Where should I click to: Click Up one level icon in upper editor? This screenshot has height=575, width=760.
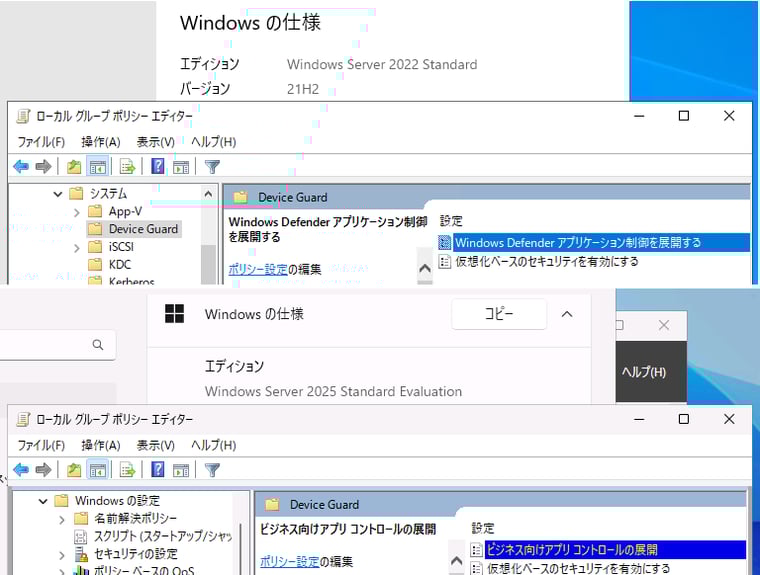[74, 167]
